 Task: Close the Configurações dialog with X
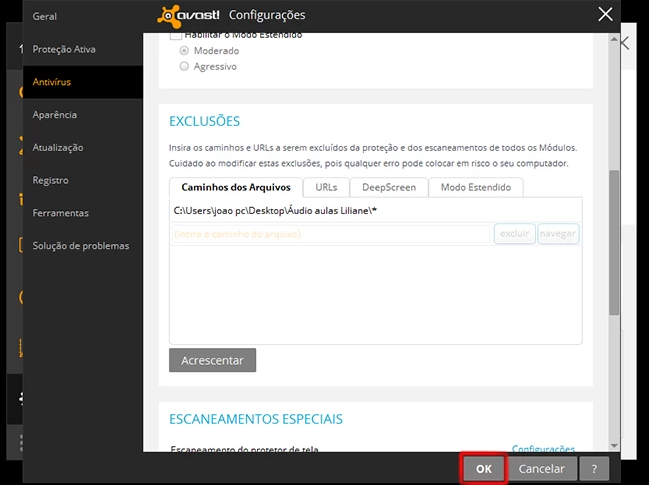point(605,14)
